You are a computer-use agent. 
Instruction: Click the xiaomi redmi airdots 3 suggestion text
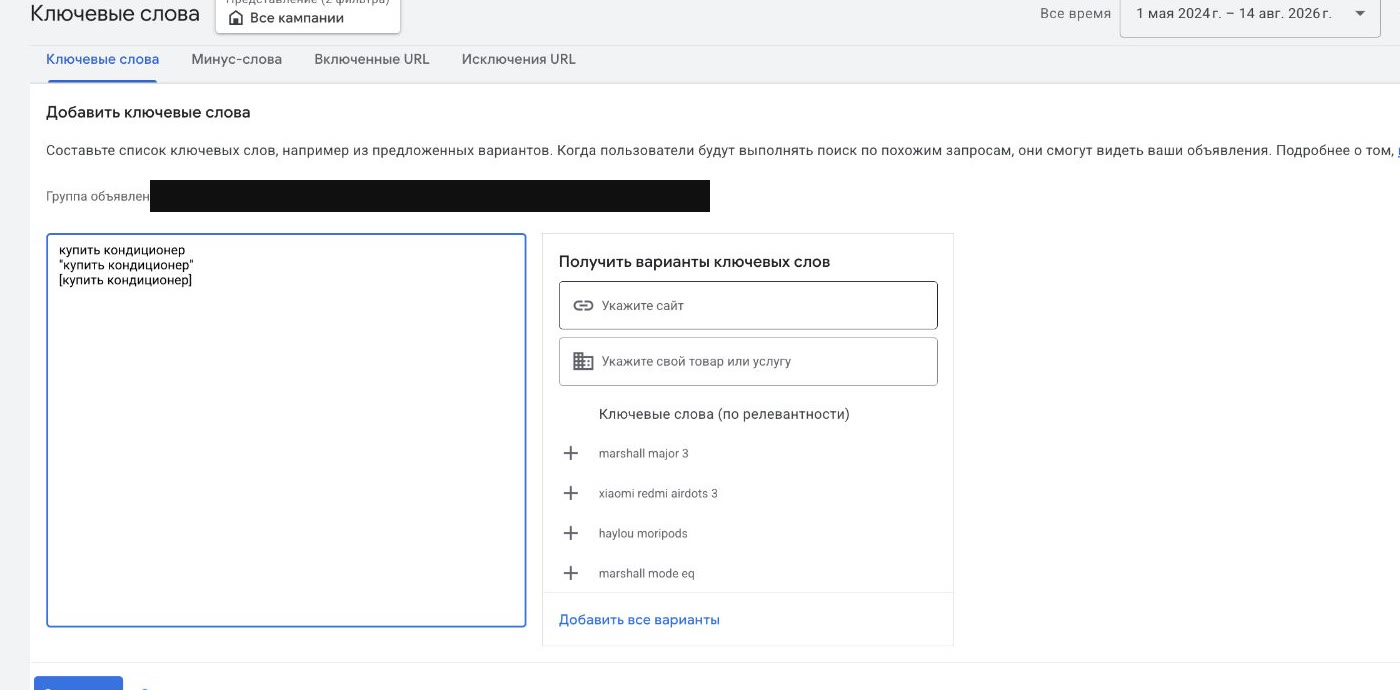658,494
